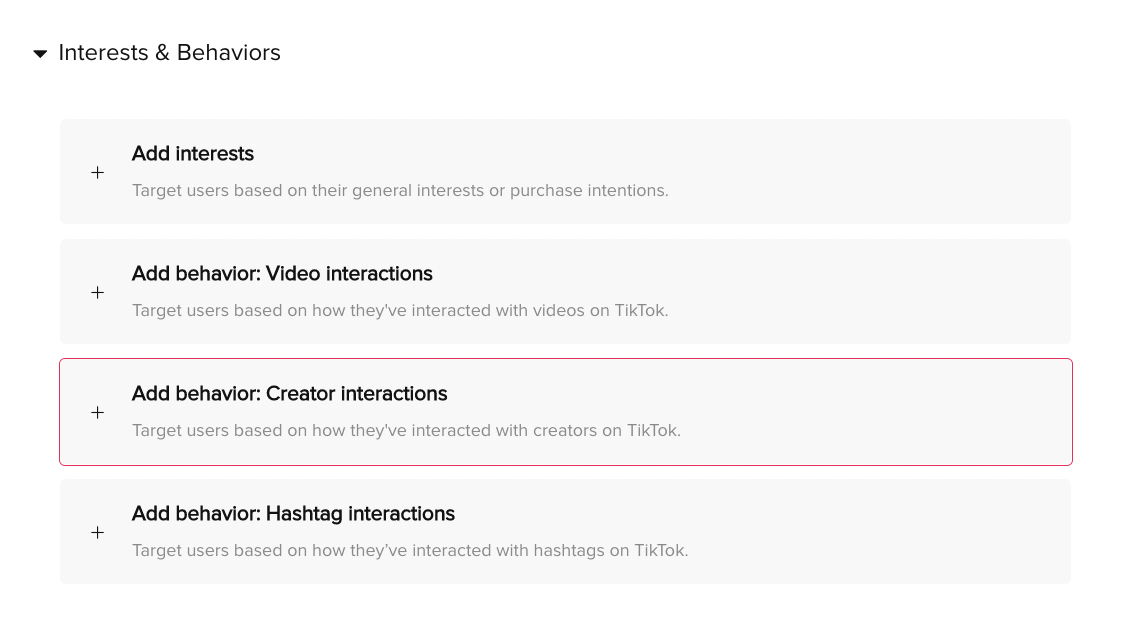This screenshot has width=1128, height=618.
Task: Click the Interests & Behaviors section heading
Action: 169,53
